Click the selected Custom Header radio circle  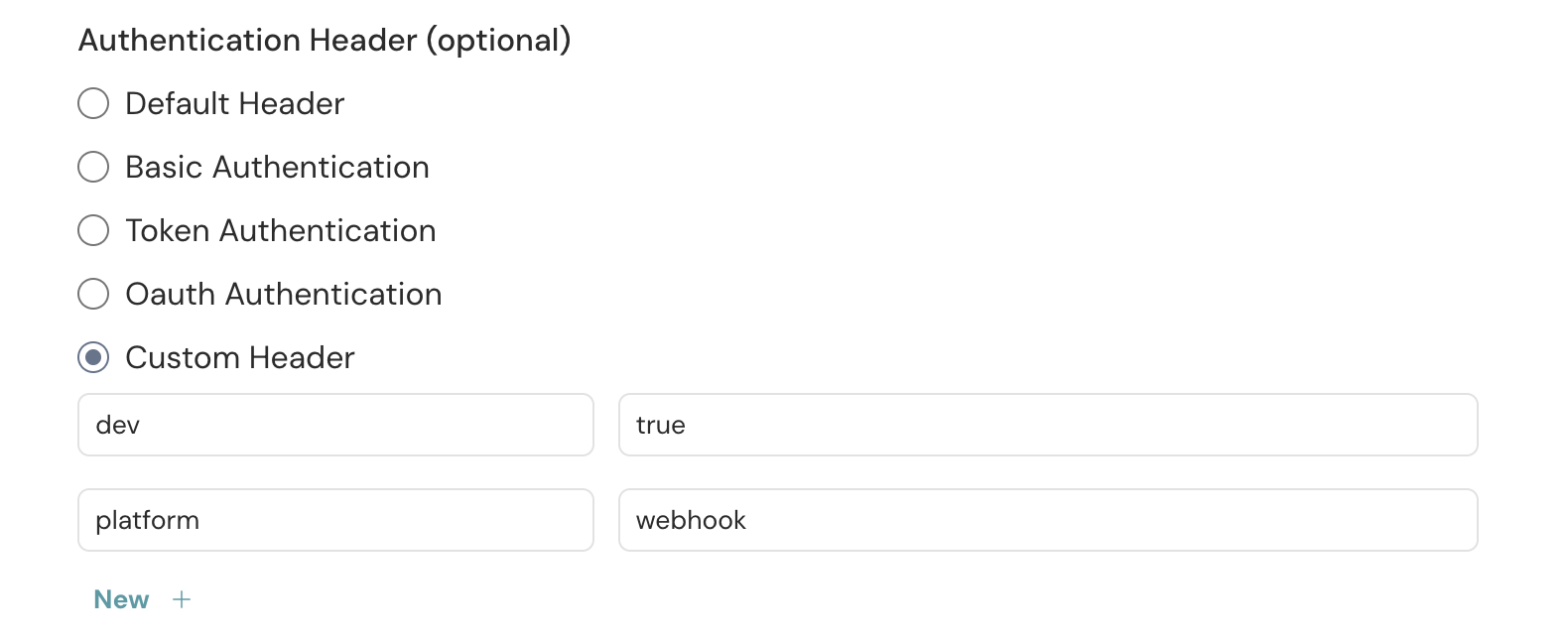(x=93, y=357)
